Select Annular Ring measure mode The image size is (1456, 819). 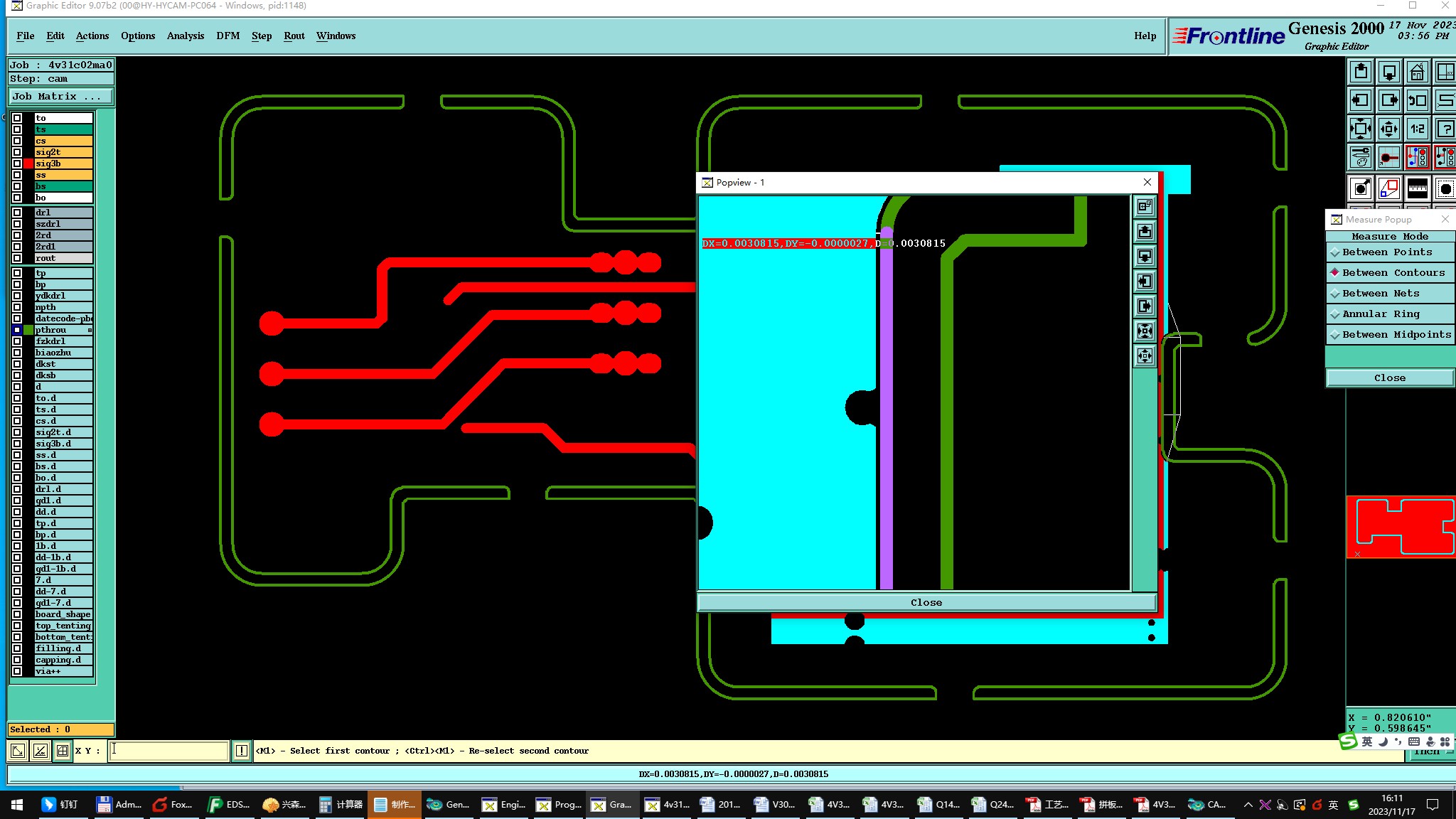[1380, 314]
